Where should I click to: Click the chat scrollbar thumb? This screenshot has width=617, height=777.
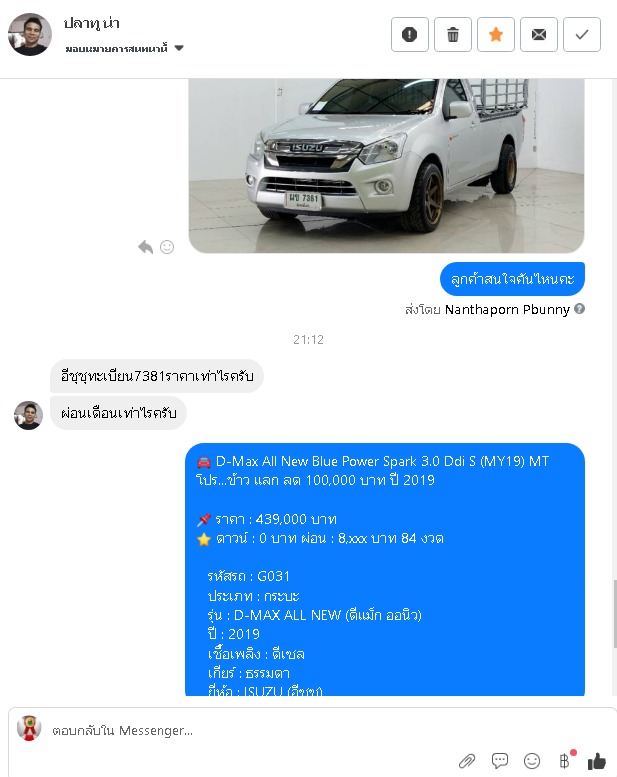(x=615, y=614)
